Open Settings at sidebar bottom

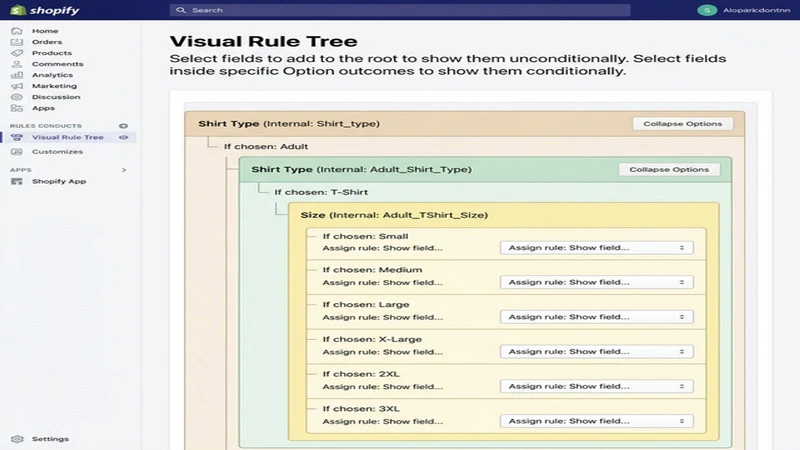50,439
